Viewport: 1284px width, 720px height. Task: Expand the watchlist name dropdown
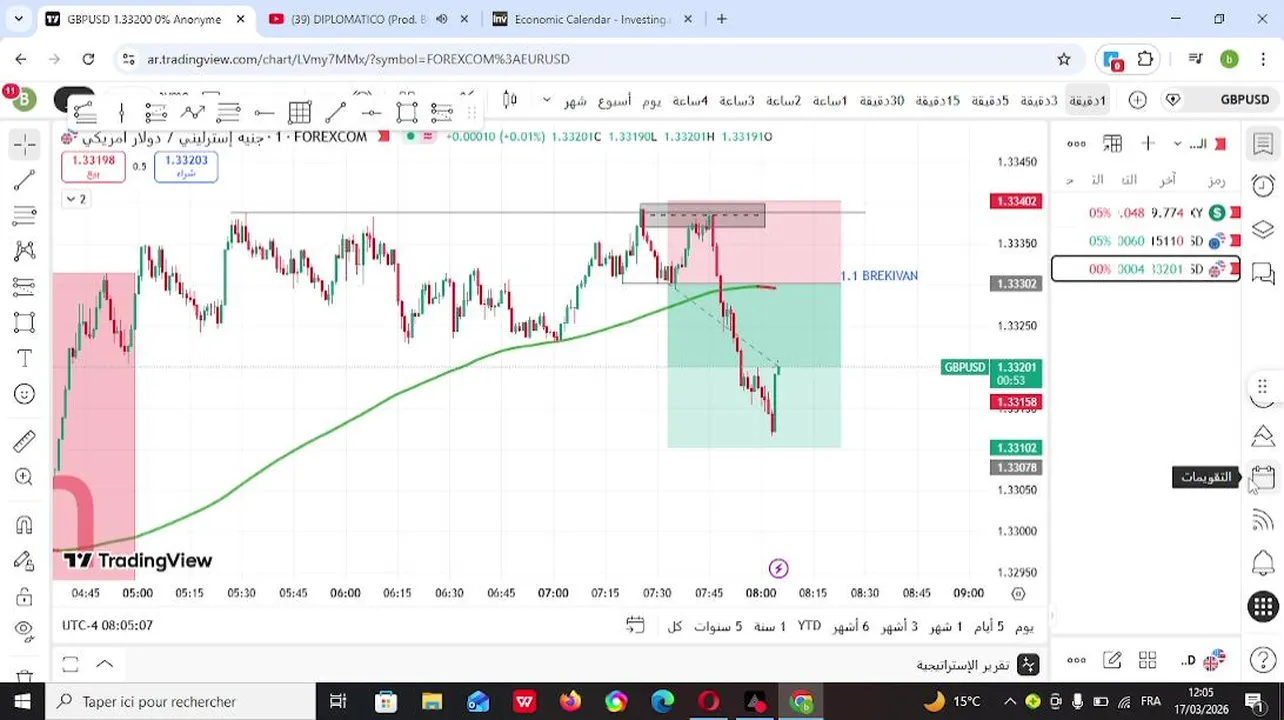pos(1177,145)
